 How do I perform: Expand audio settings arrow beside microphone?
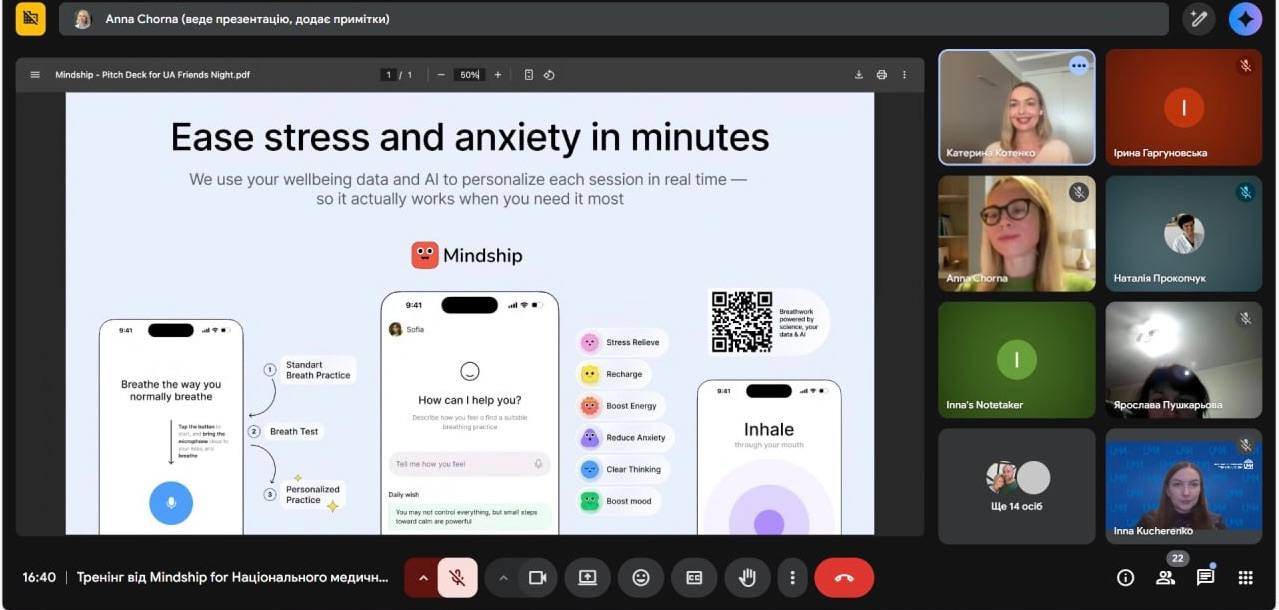(422, 577)
